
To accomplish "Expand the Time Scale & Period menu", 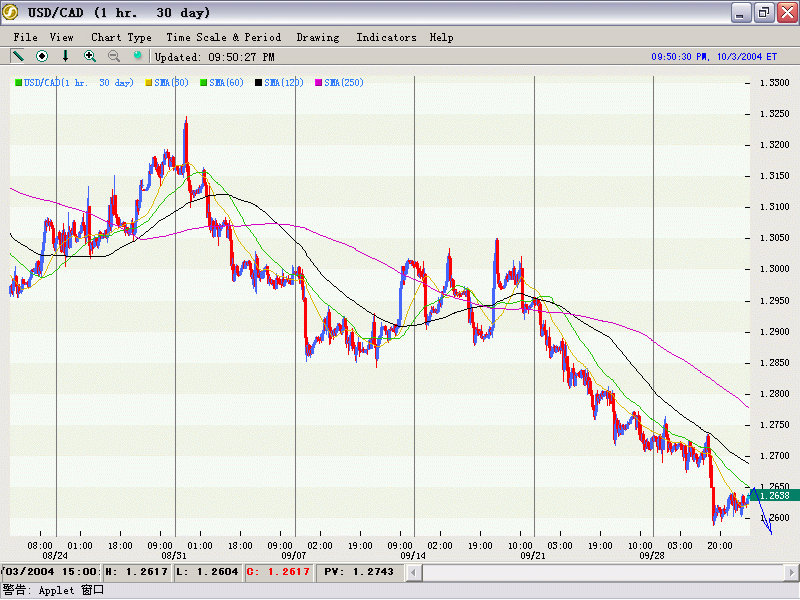I will (x=223, y=37).
